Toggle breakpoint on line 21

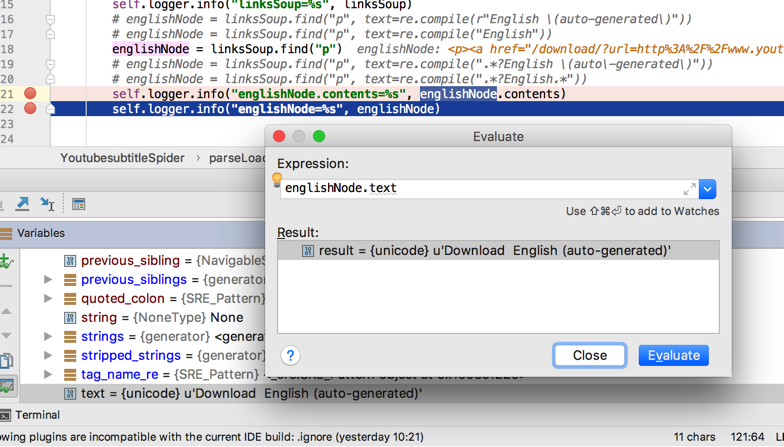pos(30,94)
